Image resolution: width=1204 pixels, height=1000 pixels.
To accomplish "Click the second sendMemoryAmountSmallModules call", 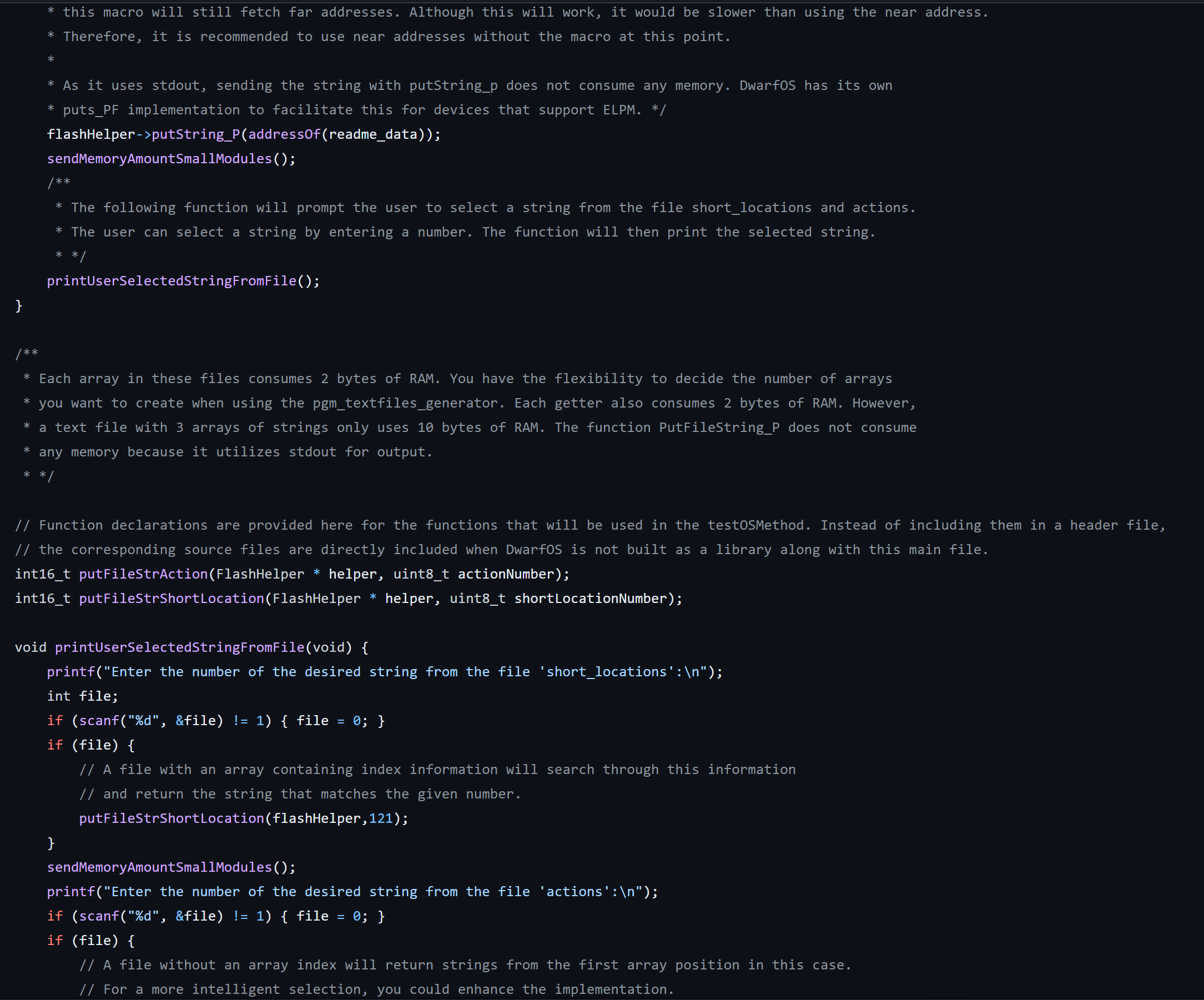I will tap(159, 867).
